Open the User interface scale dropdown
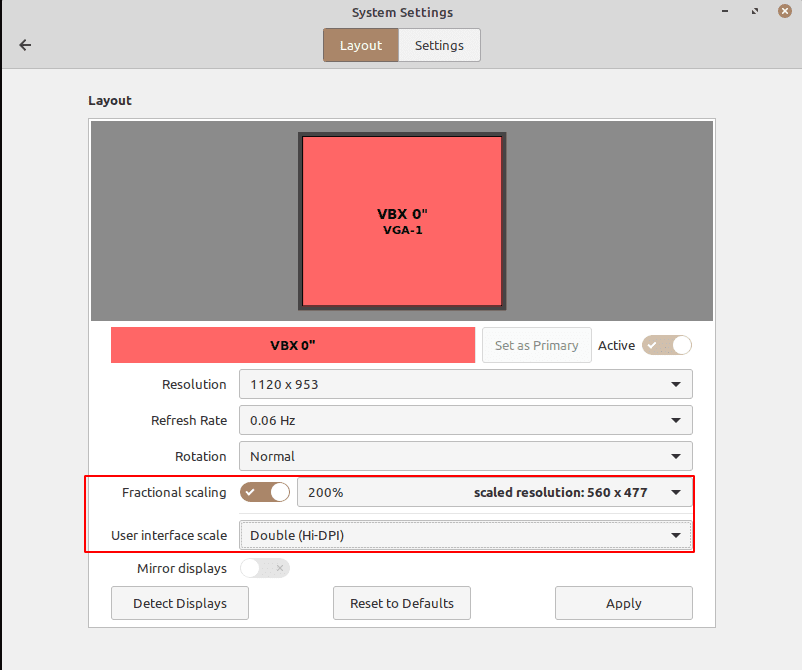 coord(465,535)
